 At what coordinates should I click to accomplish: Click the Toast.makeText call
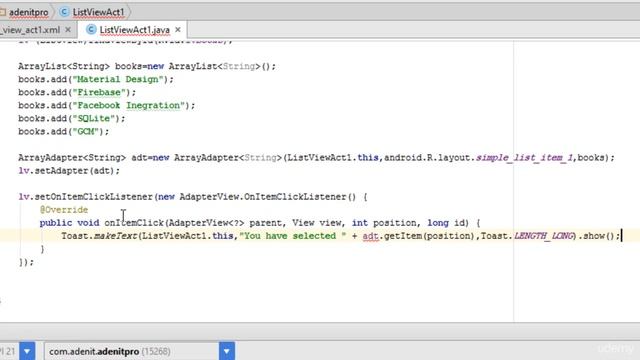[99, 236]
